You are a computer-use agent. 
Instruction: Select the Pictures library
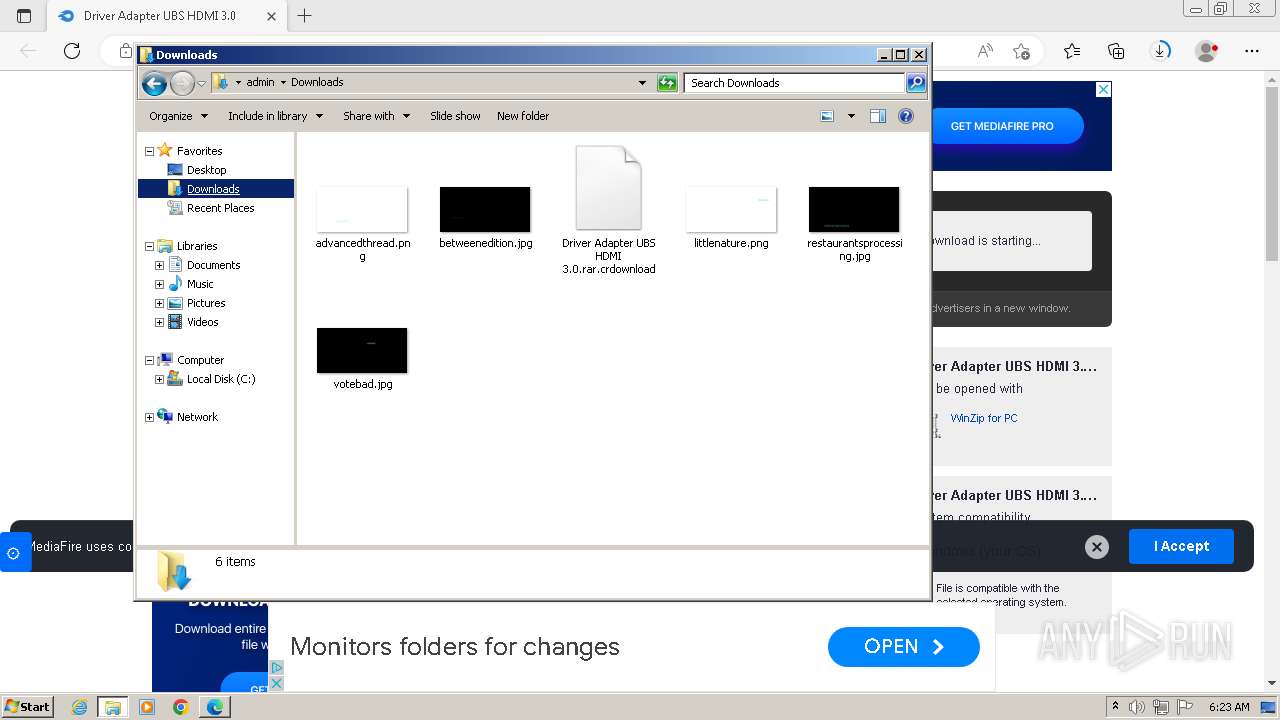pos(206,303)
